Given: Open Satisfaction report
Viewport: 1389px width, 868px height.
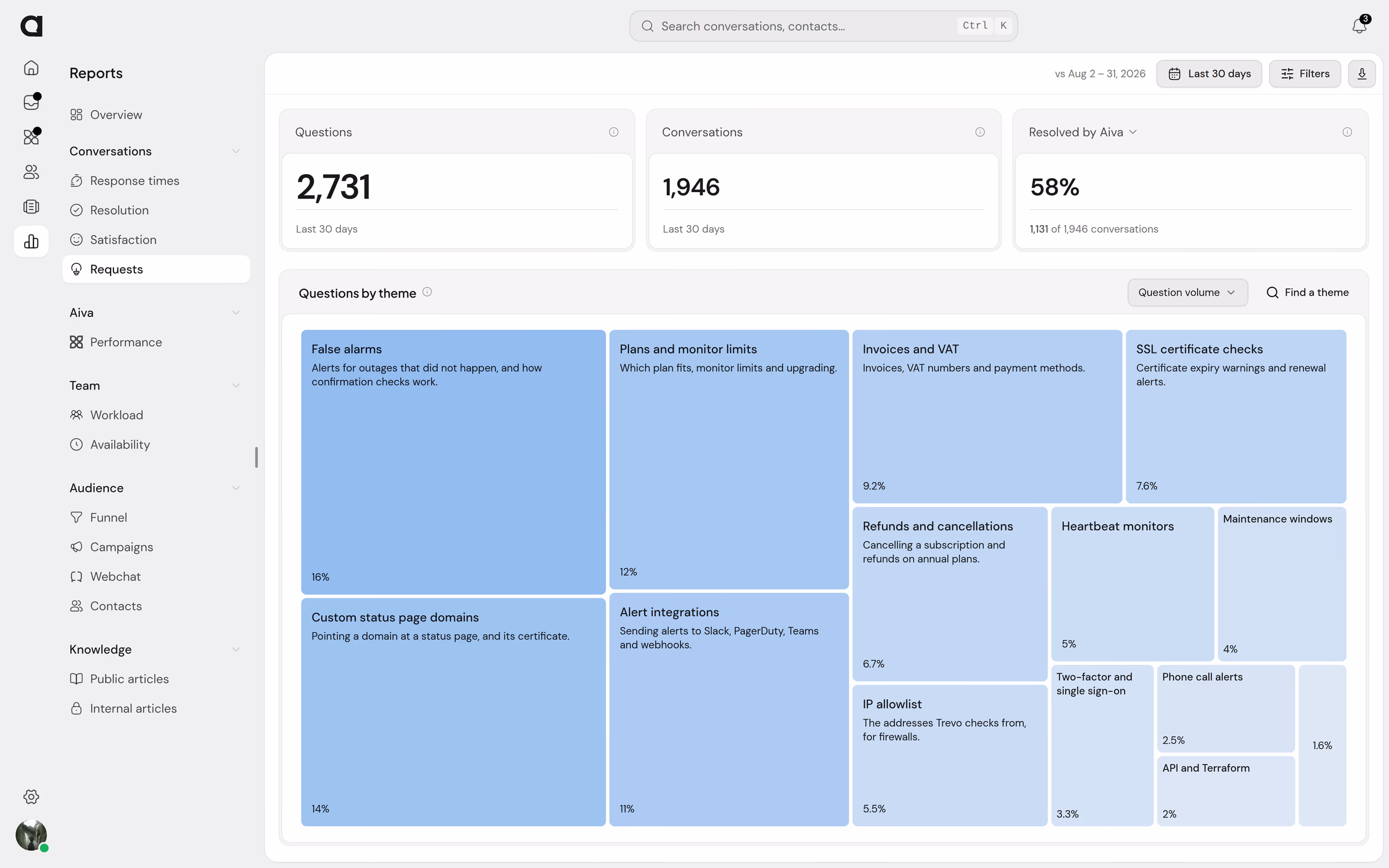Looking at the screenshot, I should [156, 240].
